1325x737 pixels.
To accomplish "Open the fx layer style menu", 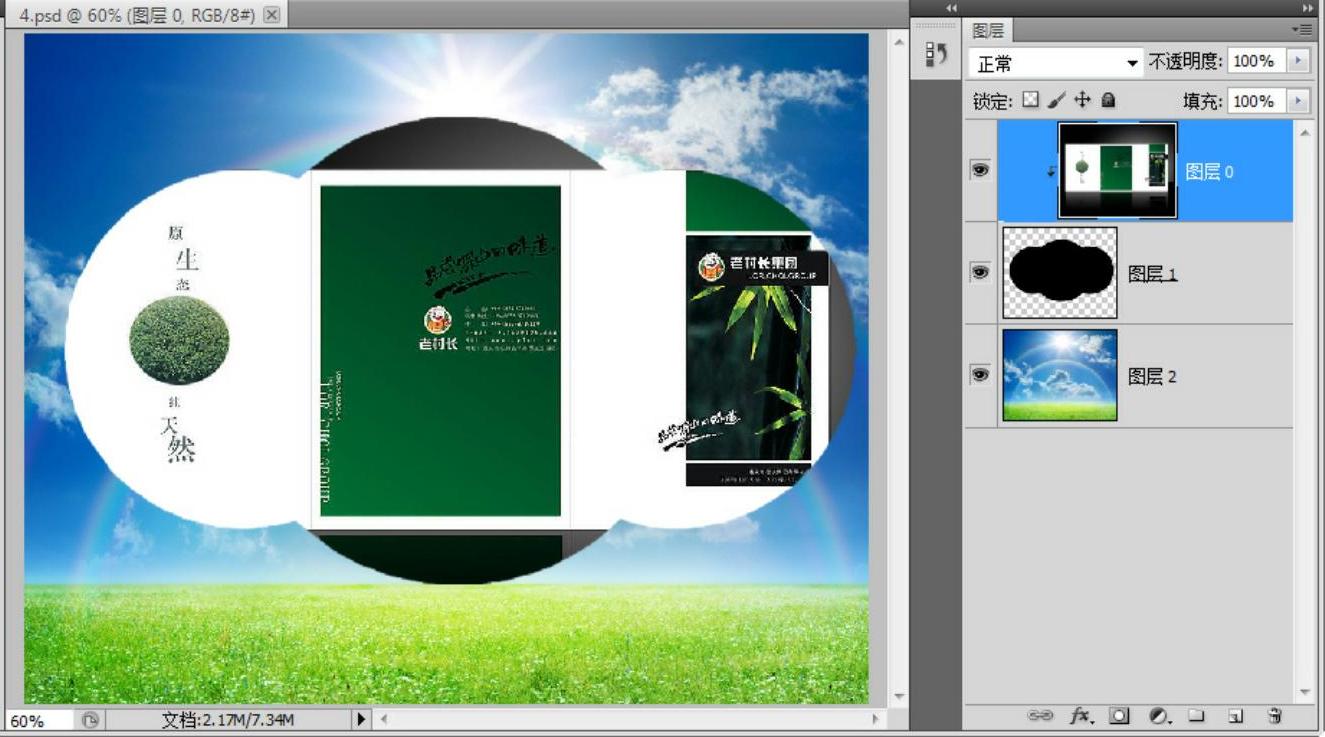I will [1082, 716].
